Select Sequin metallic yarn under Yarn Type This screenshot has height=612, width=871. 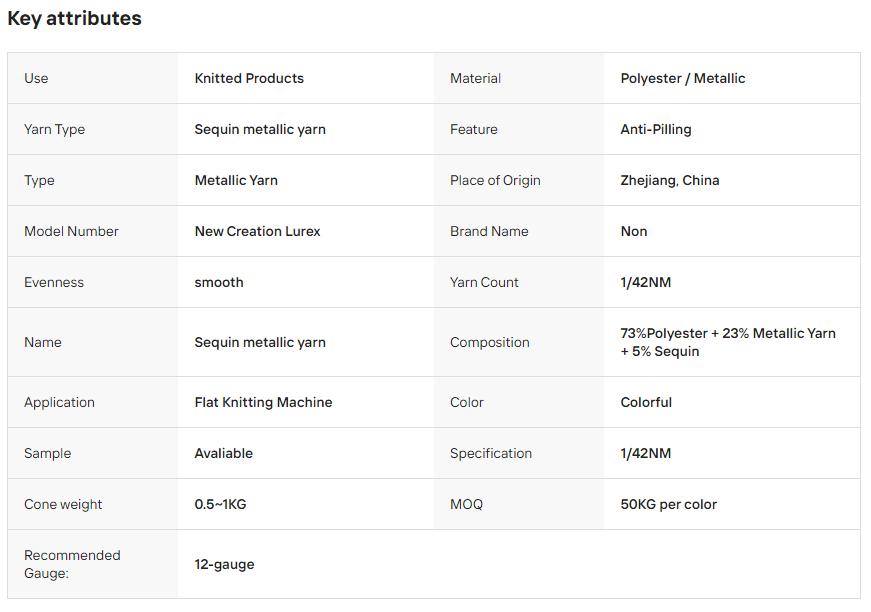tap(260, 129)
